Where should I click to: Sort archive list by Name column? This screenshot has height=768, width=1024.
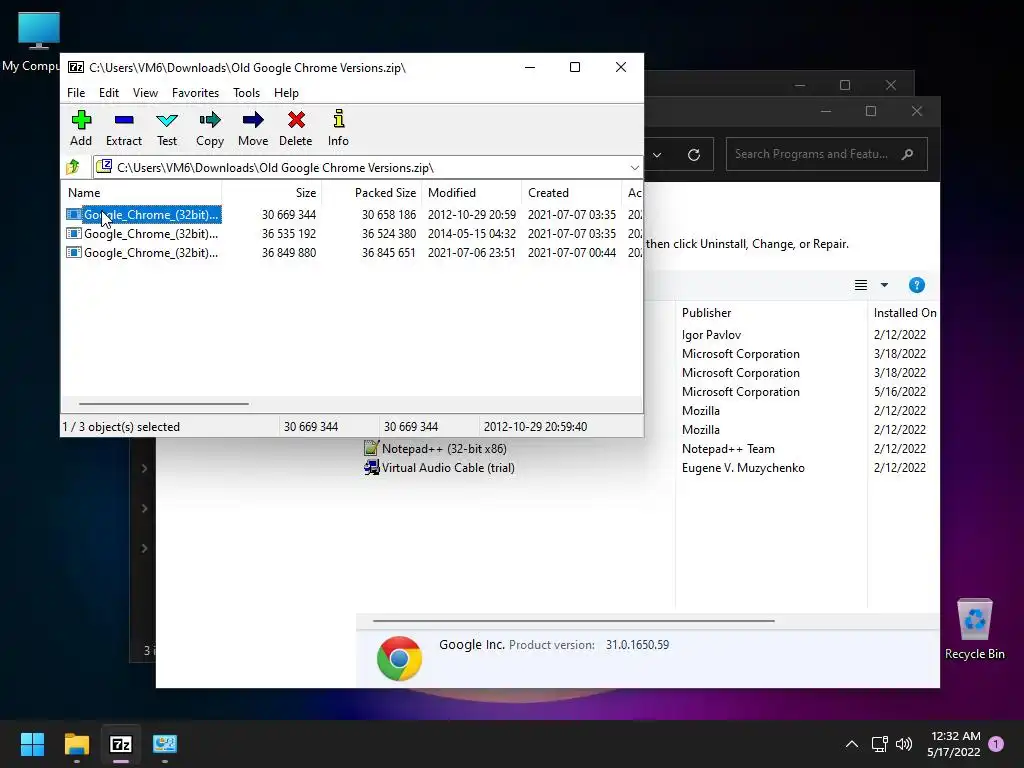142,193
